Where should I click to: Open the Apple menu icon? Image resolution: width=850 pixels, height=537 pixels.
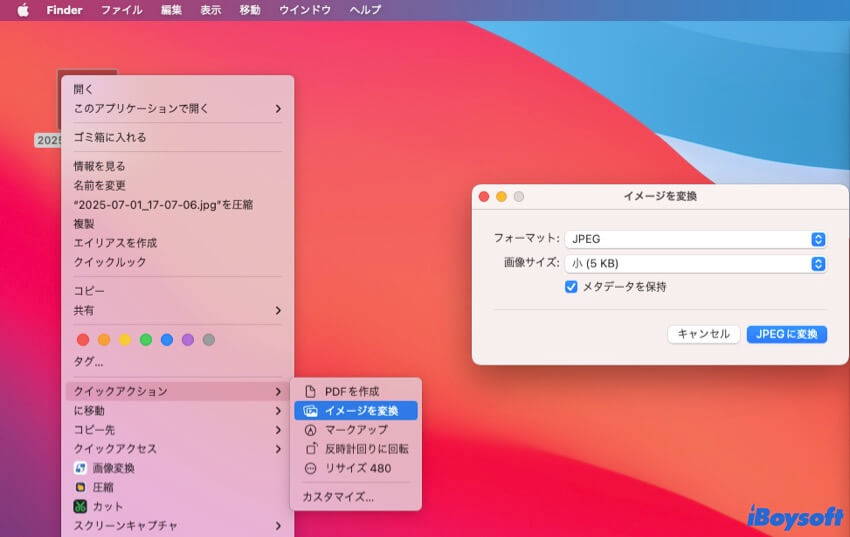[23, 10]
